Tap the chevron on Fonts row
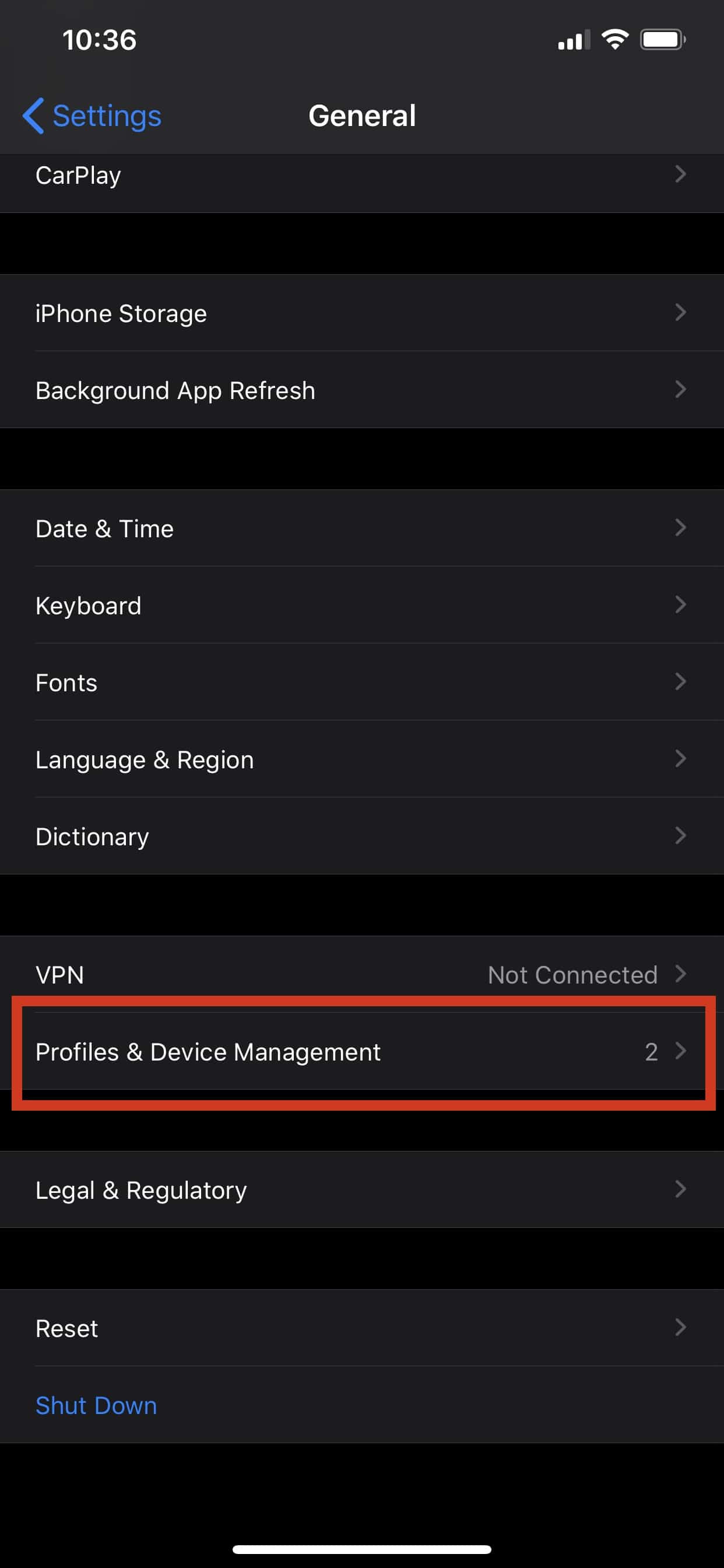The width and height of the screenshot is (724, 1568). (681, 681)
